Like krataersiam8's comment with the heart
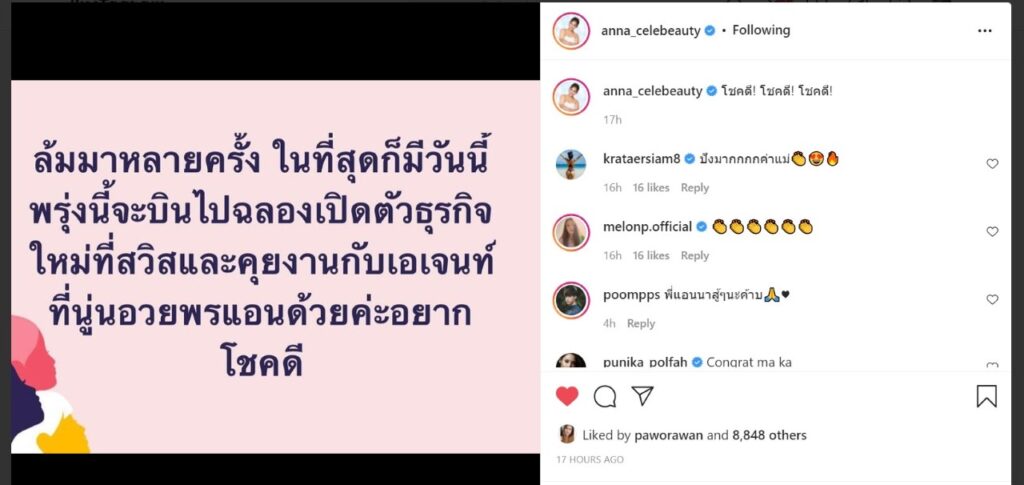Screen dimensions: 1024x485 [992, 164]
